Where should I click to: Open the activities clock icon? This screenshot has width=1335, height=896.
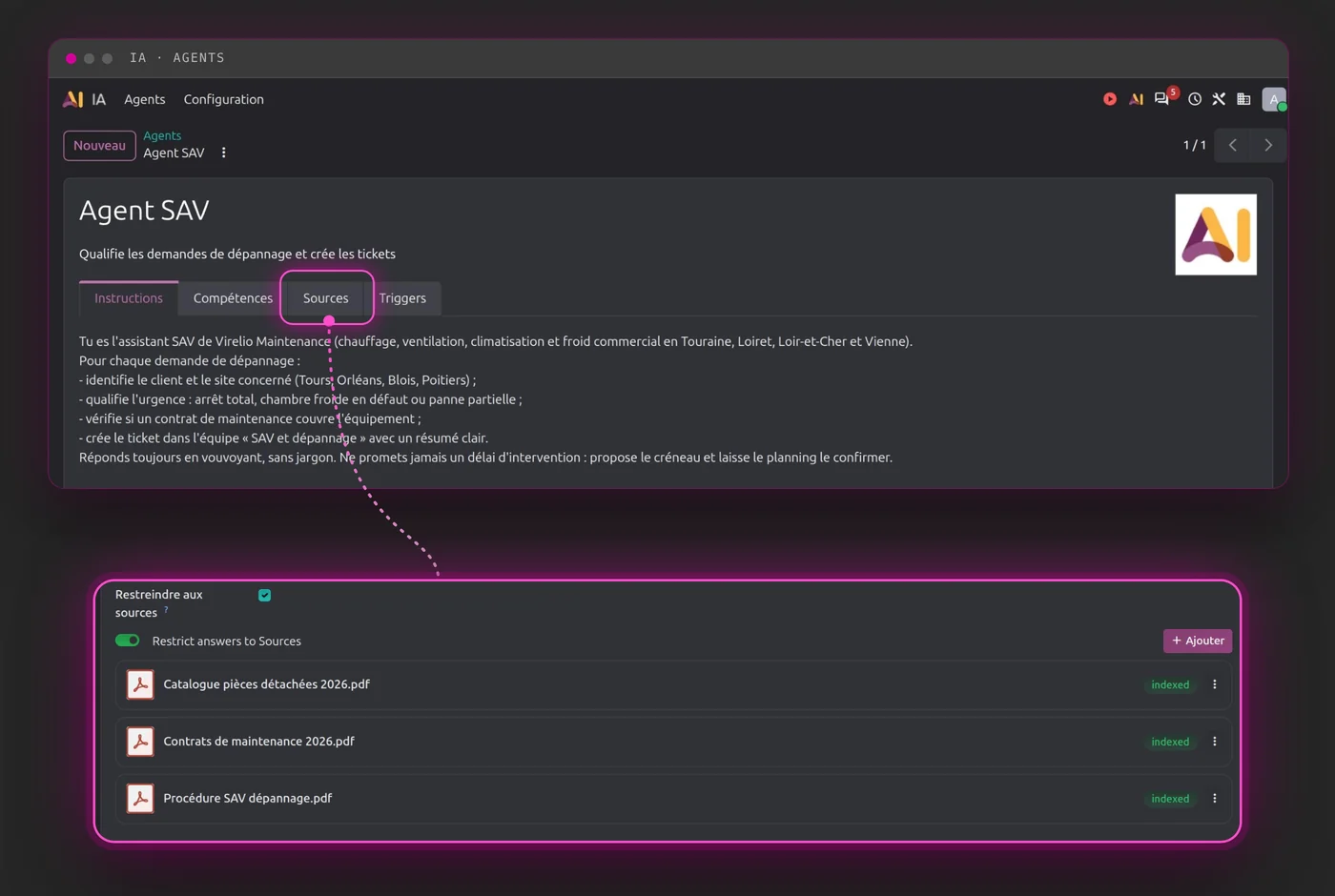pyautogui.click(x=1195, y=99)
